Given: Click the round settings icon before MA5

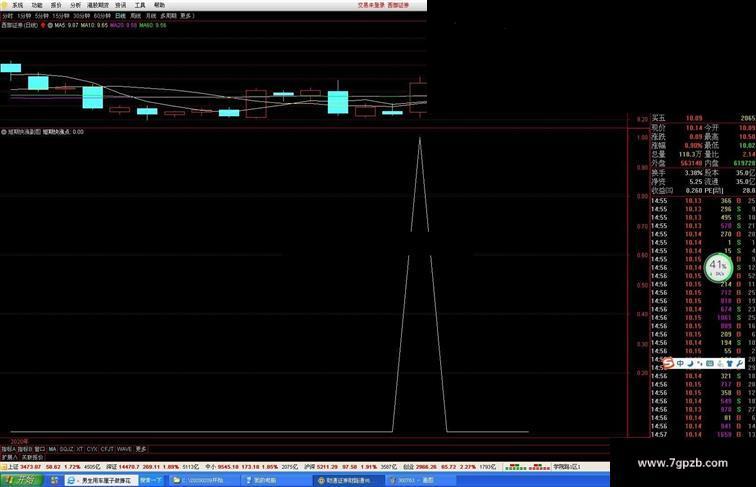Looking at the screenshot, I should click(x=50, y=25).
